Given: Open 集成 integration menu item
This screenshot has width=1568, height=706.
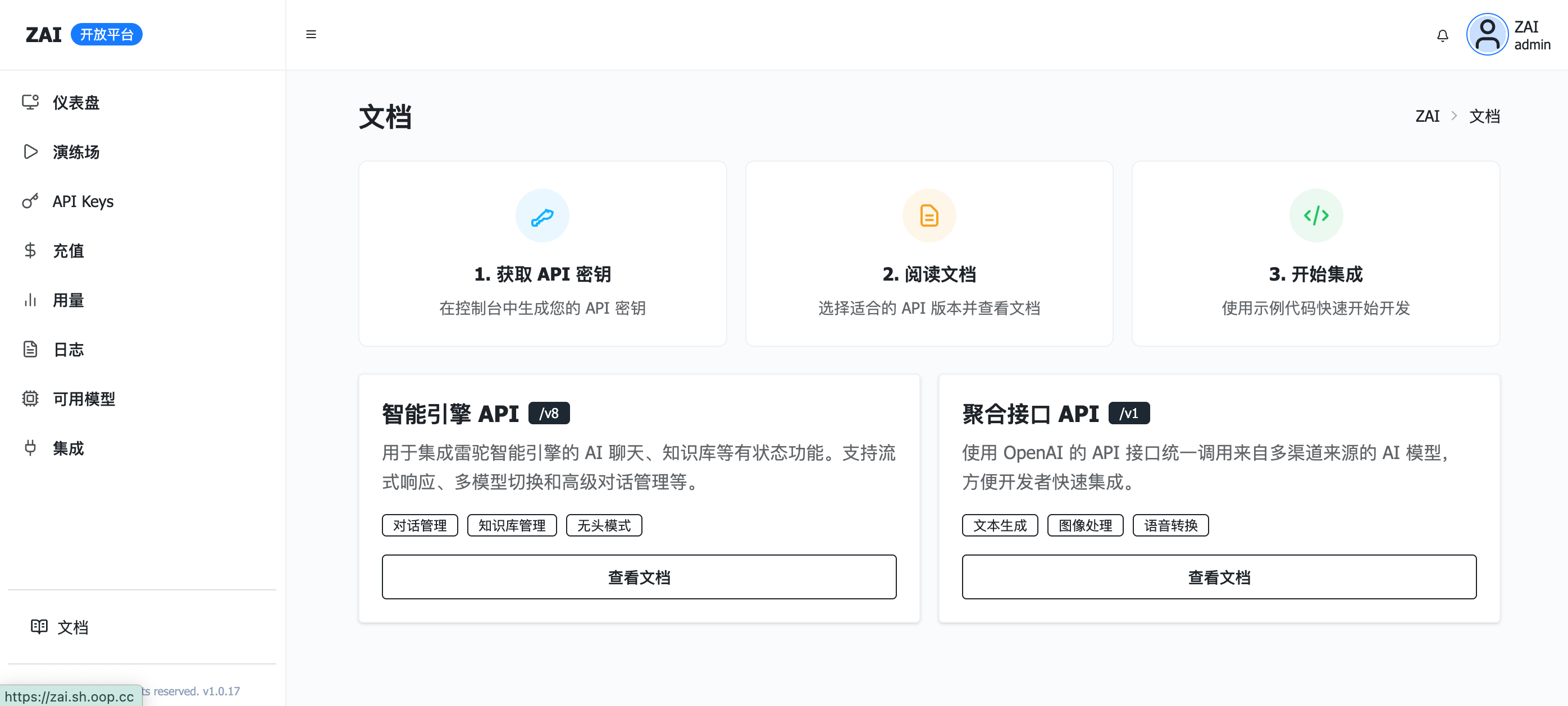Looking at the screenshot, I should [x=68, y=448].
